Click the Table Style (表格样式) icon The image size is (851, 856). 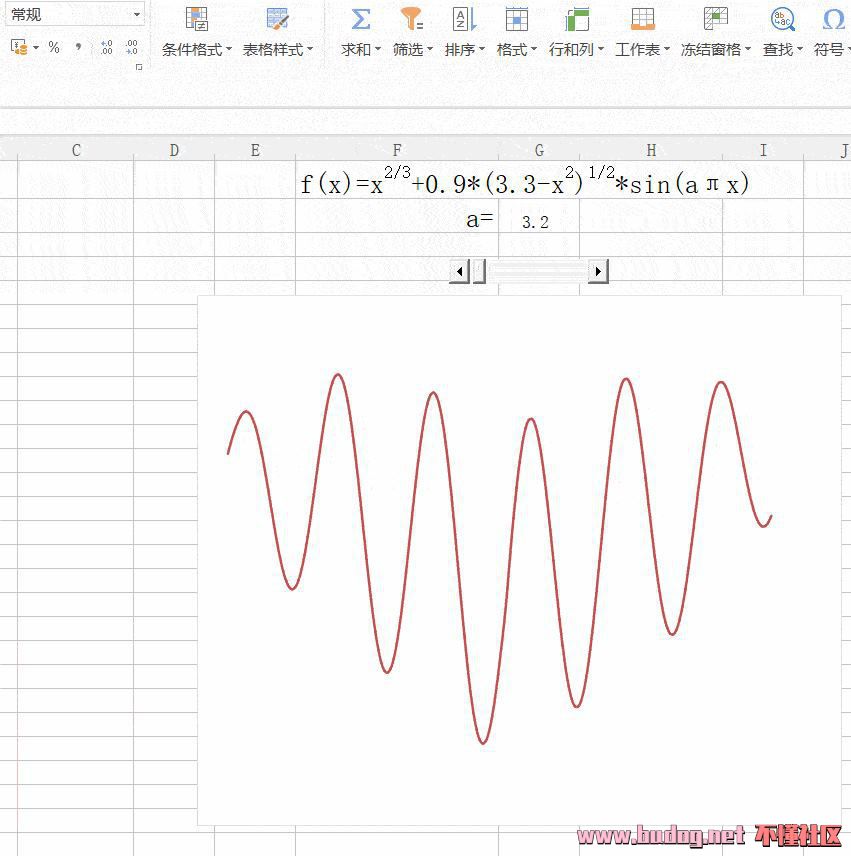[x=278, y=19]
